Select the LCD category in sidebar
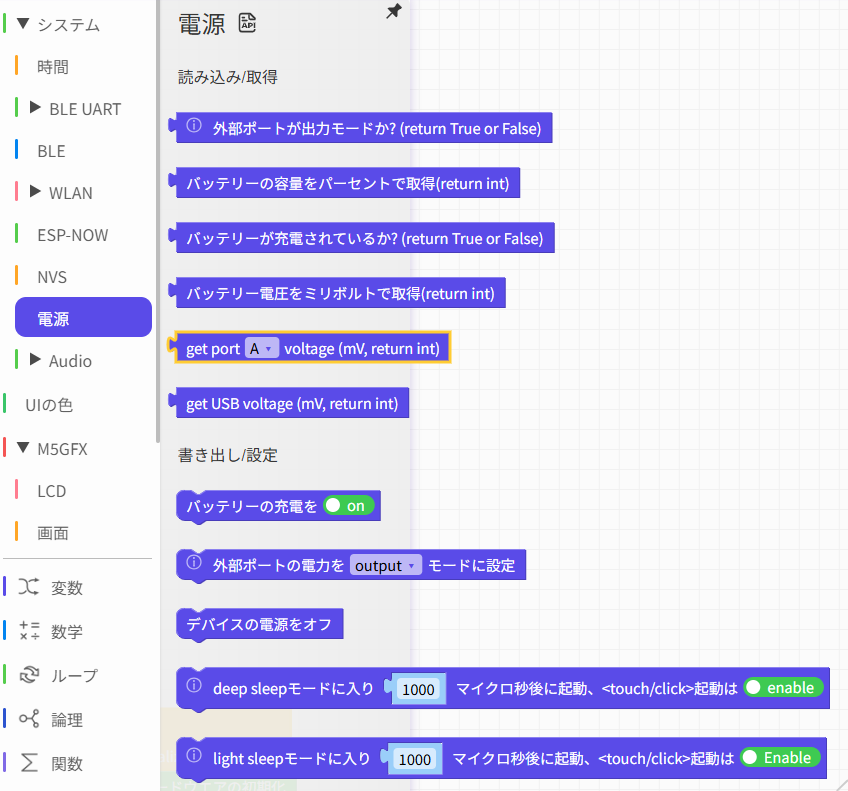This screenshot has height=791, width=848. point(52,491)
